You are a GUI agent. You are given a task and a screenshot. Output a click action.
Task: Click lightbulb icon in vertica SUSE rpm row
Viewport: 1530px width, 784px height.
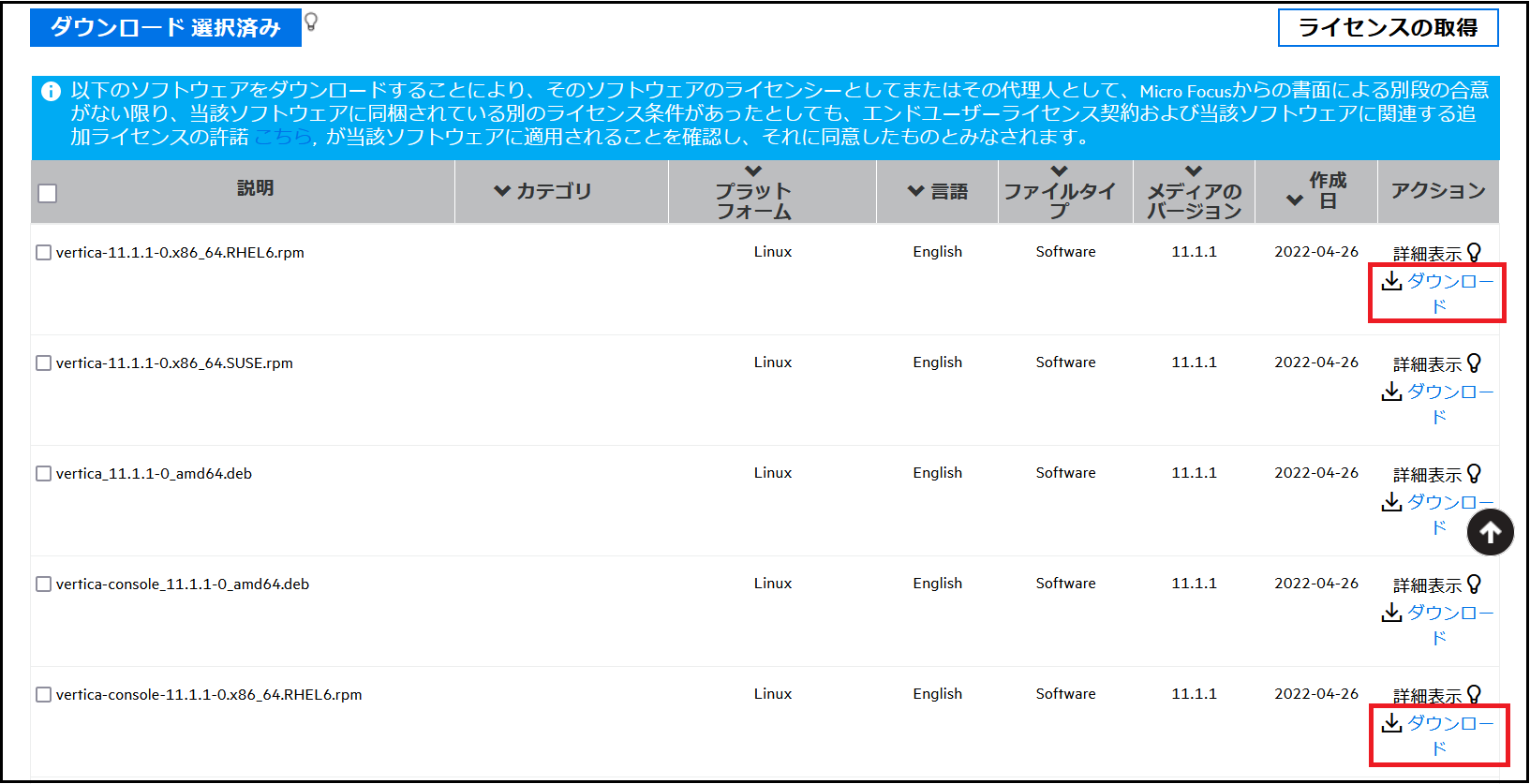click(x=1474, y=363)
